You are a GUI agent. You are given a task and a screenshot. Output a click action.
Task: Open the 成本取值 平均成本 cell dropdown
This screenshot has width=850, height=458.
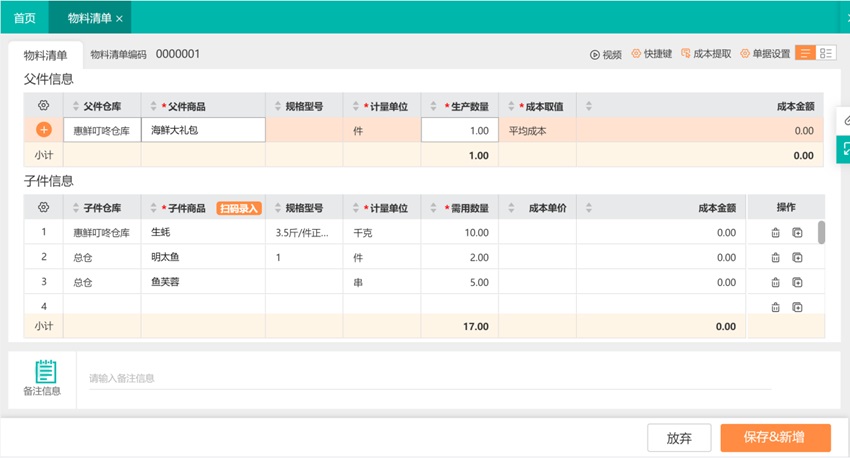pyautogui.click(x=537, y=130)
